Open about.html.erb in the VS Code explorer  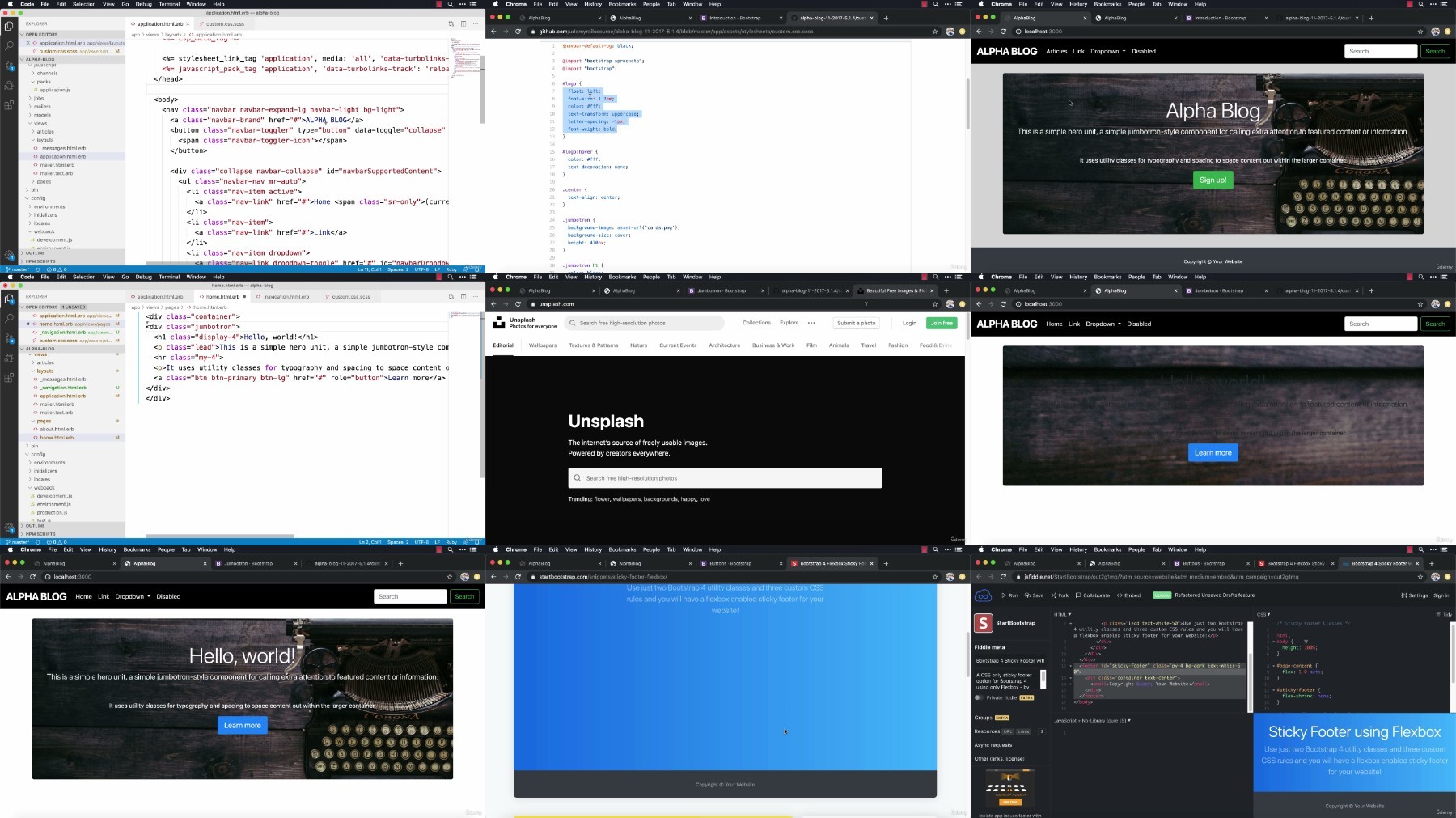57,430
